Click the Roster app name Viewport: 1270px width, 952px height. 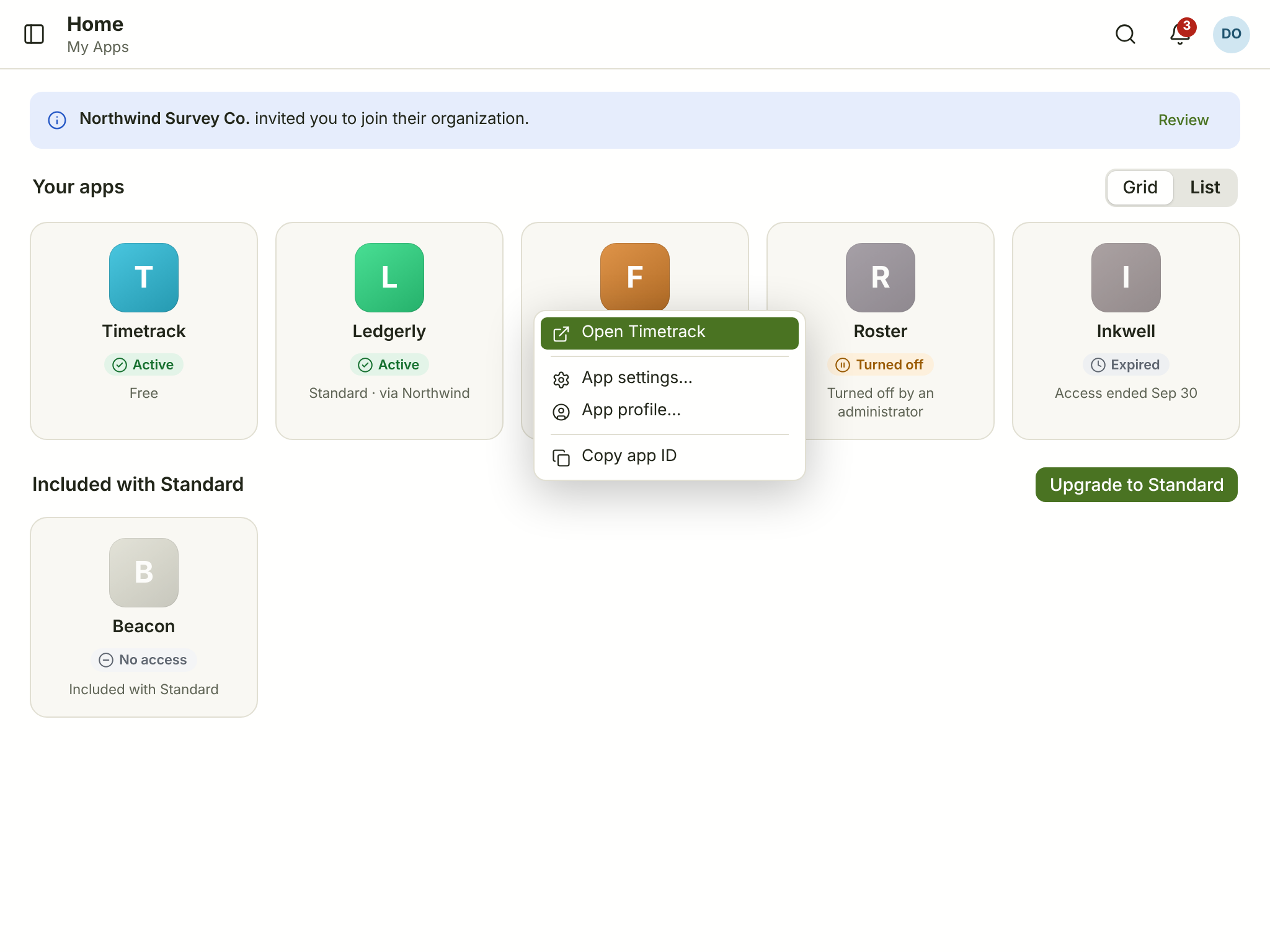pos(881,332)
